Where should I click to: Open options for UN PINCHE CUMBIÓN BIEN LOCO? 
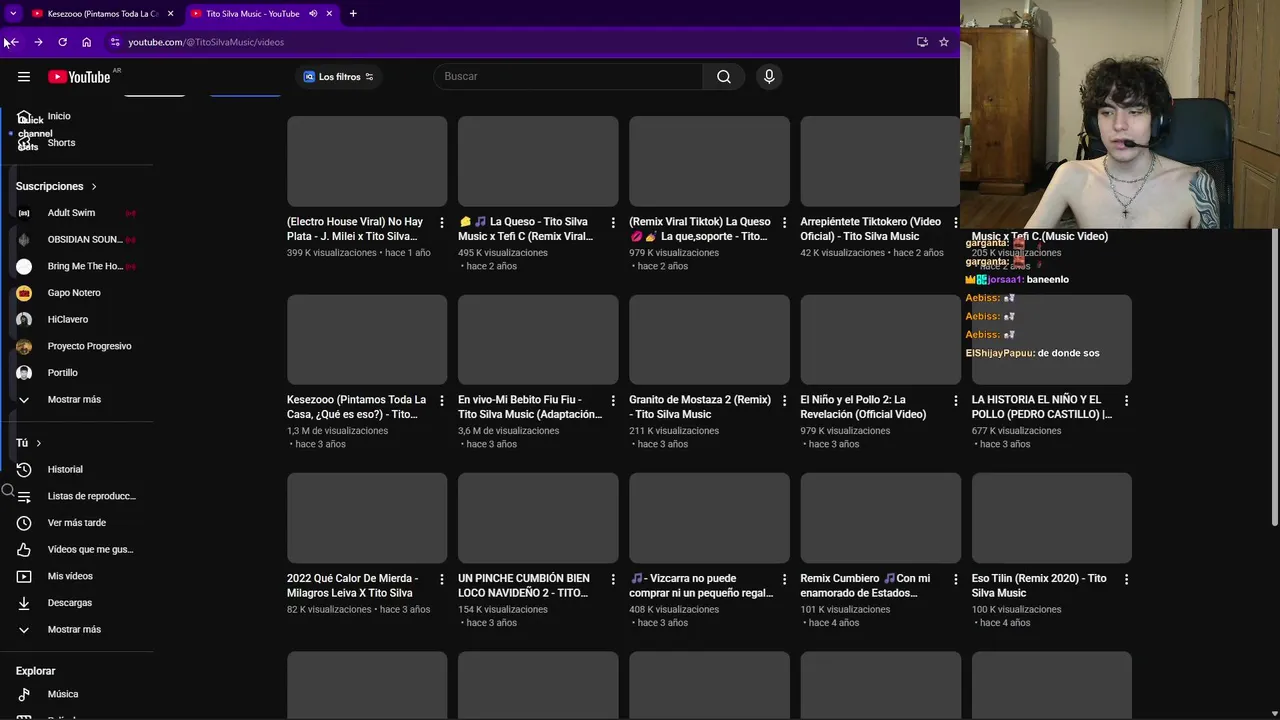pos(613,579)
